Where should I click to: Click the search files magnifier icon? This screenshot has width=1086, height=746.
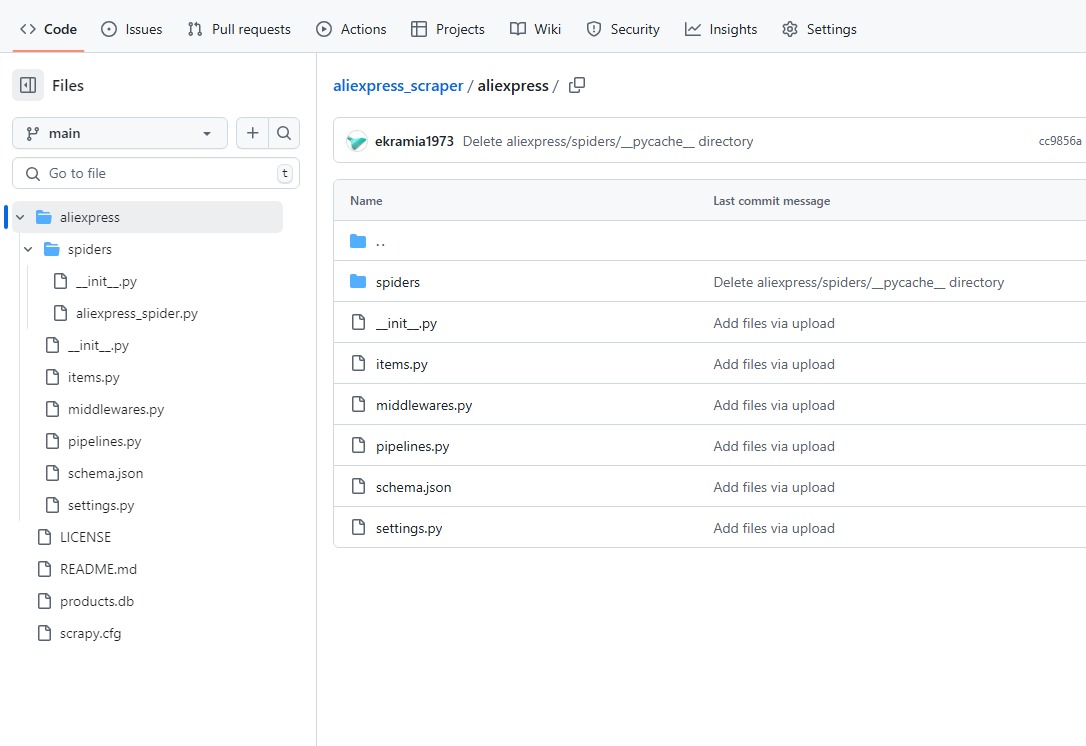click(x=284, y=133)
